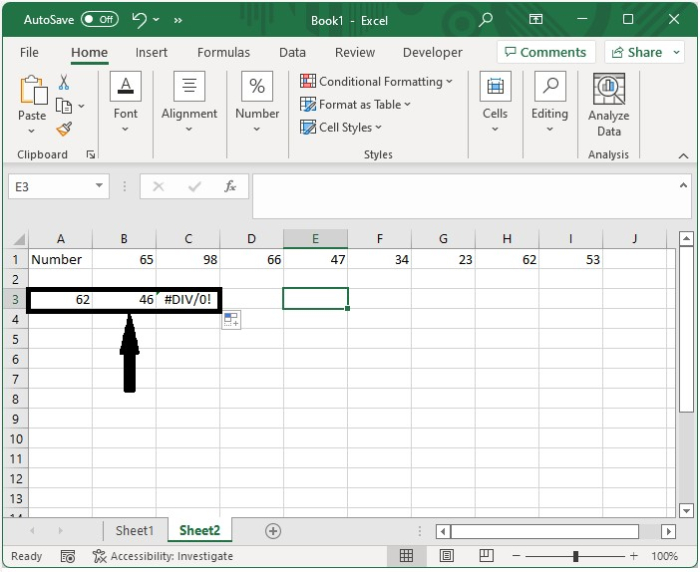The width and height of the screenshot is (700, 572).
Task: Select cell A1 containing Number
Action: pos(60,259)
